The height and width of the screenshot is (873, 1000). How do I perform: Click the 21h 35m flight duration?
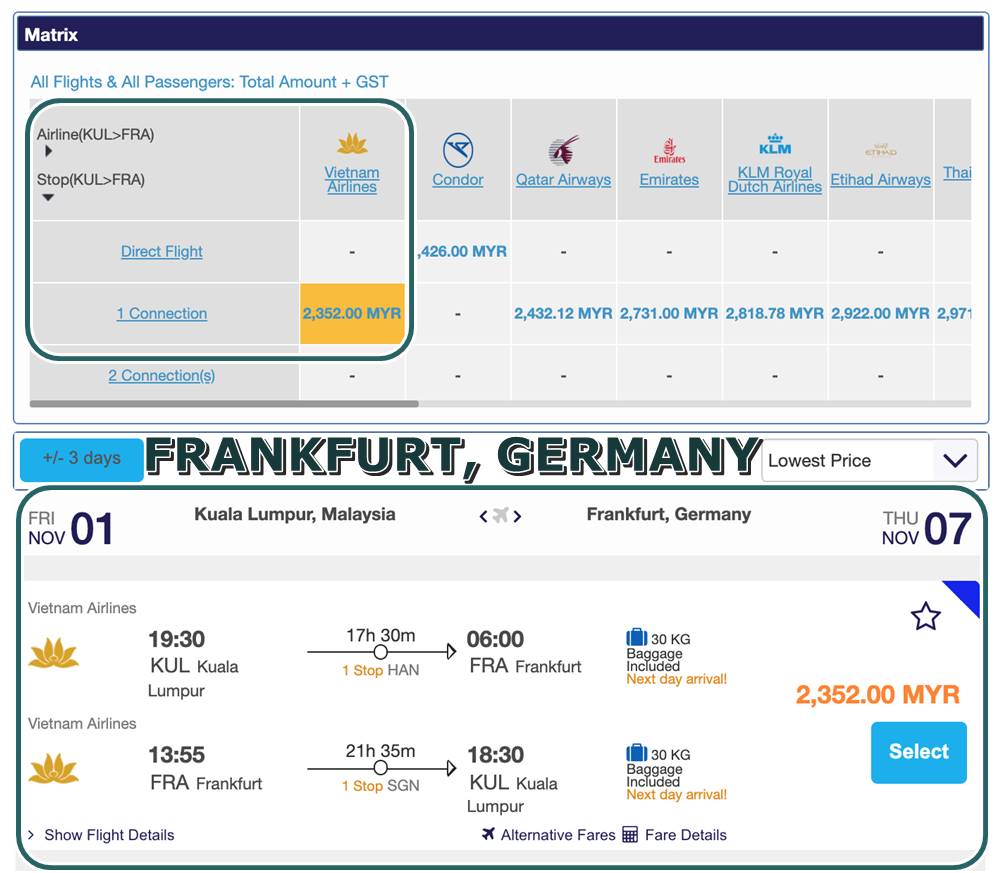[x=381, y=751]
